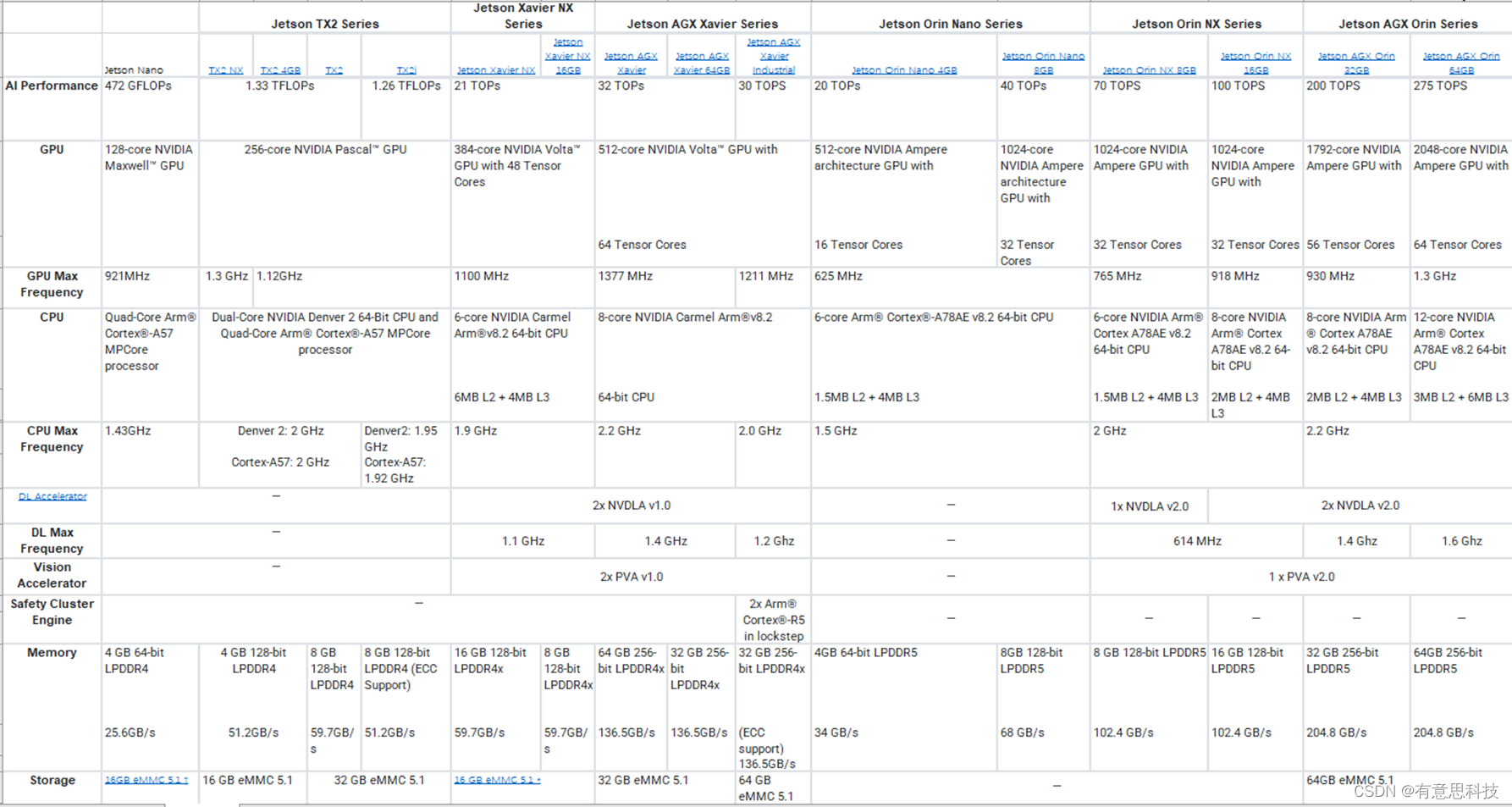1512x807 pixels.
Task: Click the 1.6 Ghz DL frequency cell
Action: 1462,541
